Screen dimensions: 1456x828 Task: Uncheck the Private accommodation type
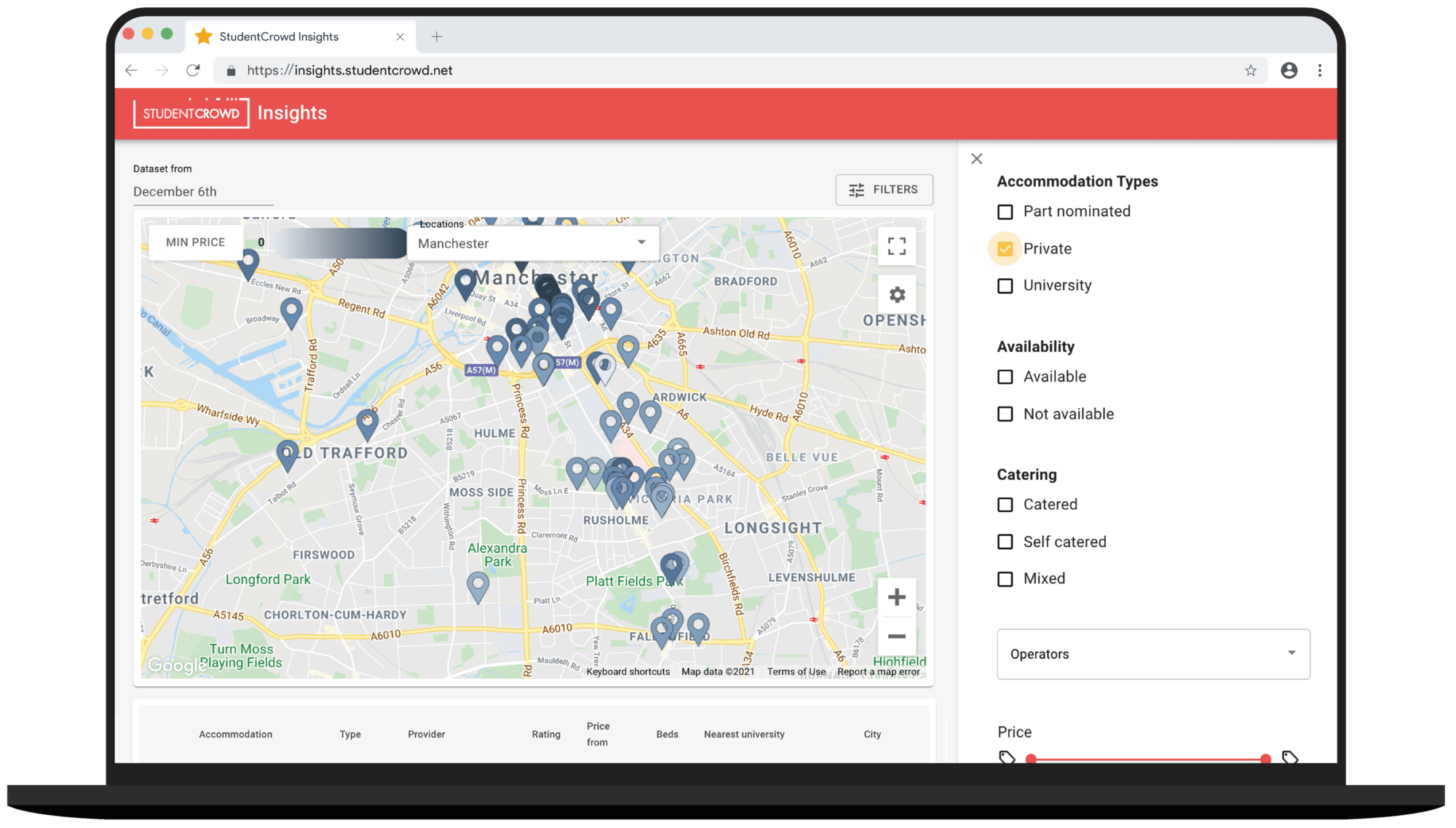point(1005,248)
